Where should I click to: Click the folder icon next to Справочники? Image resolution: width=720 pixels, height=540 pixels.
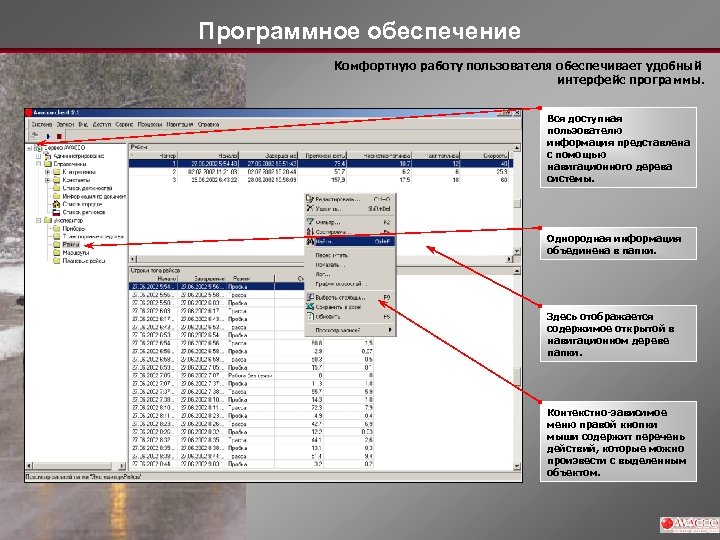[x=47, y=164]
